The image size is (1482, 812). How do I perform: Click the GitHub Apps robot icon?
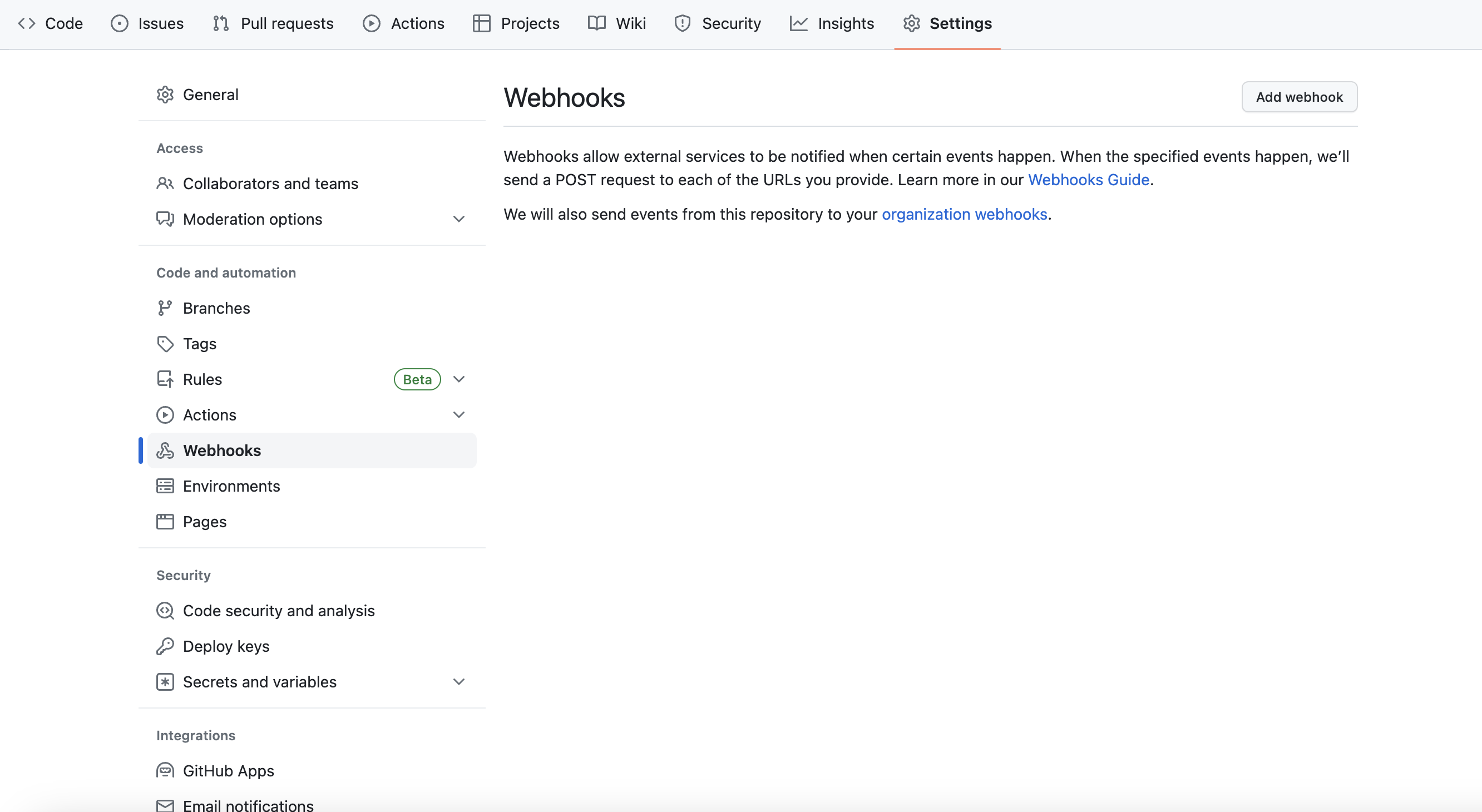click(165, 771)
